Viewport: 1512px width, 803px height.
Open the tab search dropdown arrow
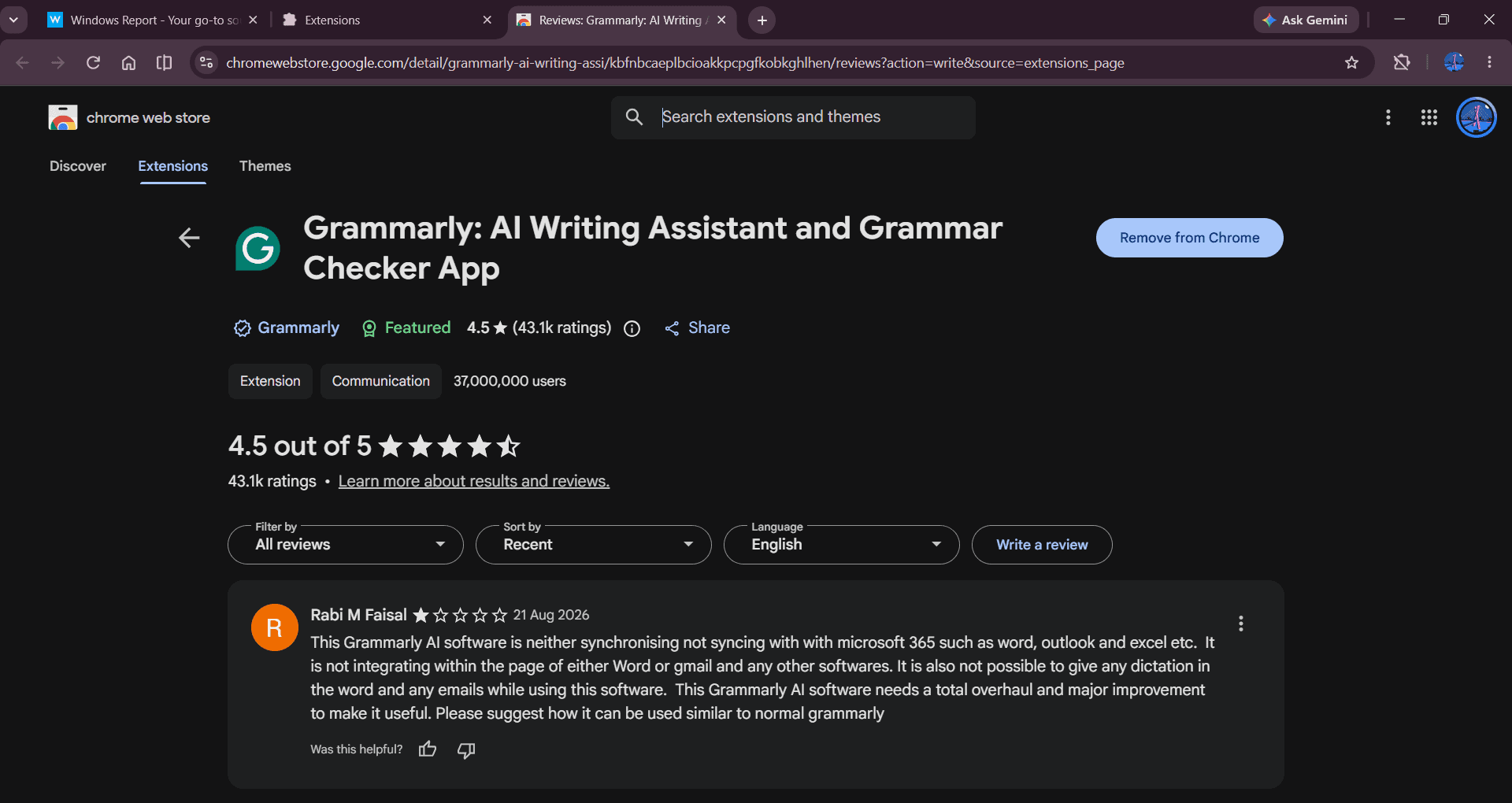[13, 20]
